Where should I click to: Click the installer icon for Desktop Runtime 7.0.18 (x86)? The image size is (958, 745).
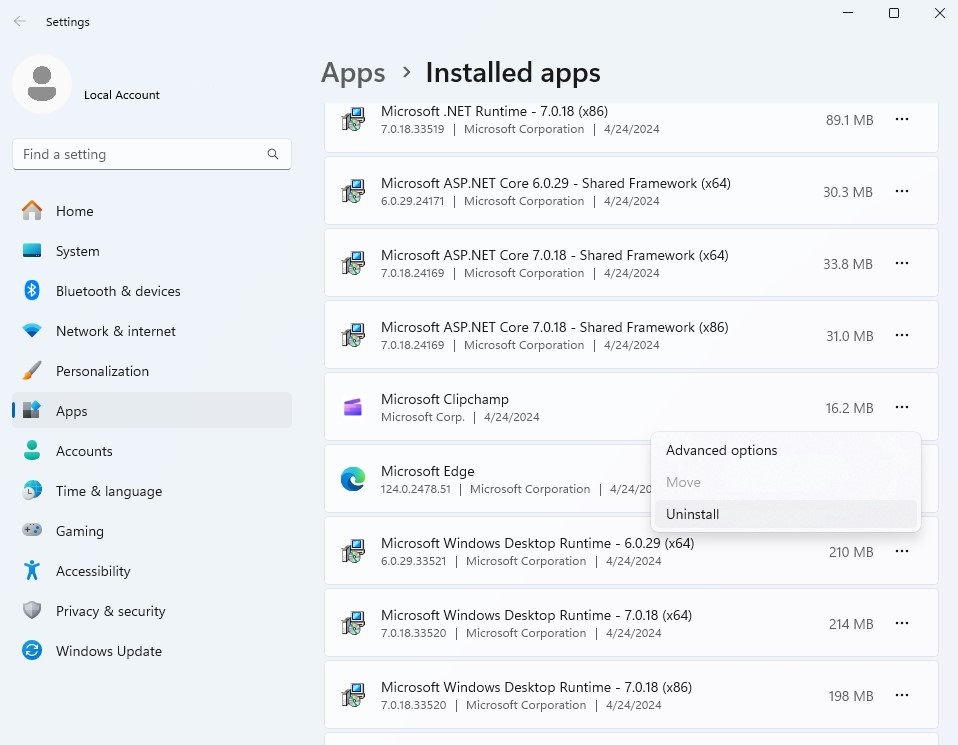click(x=353, y=695)
